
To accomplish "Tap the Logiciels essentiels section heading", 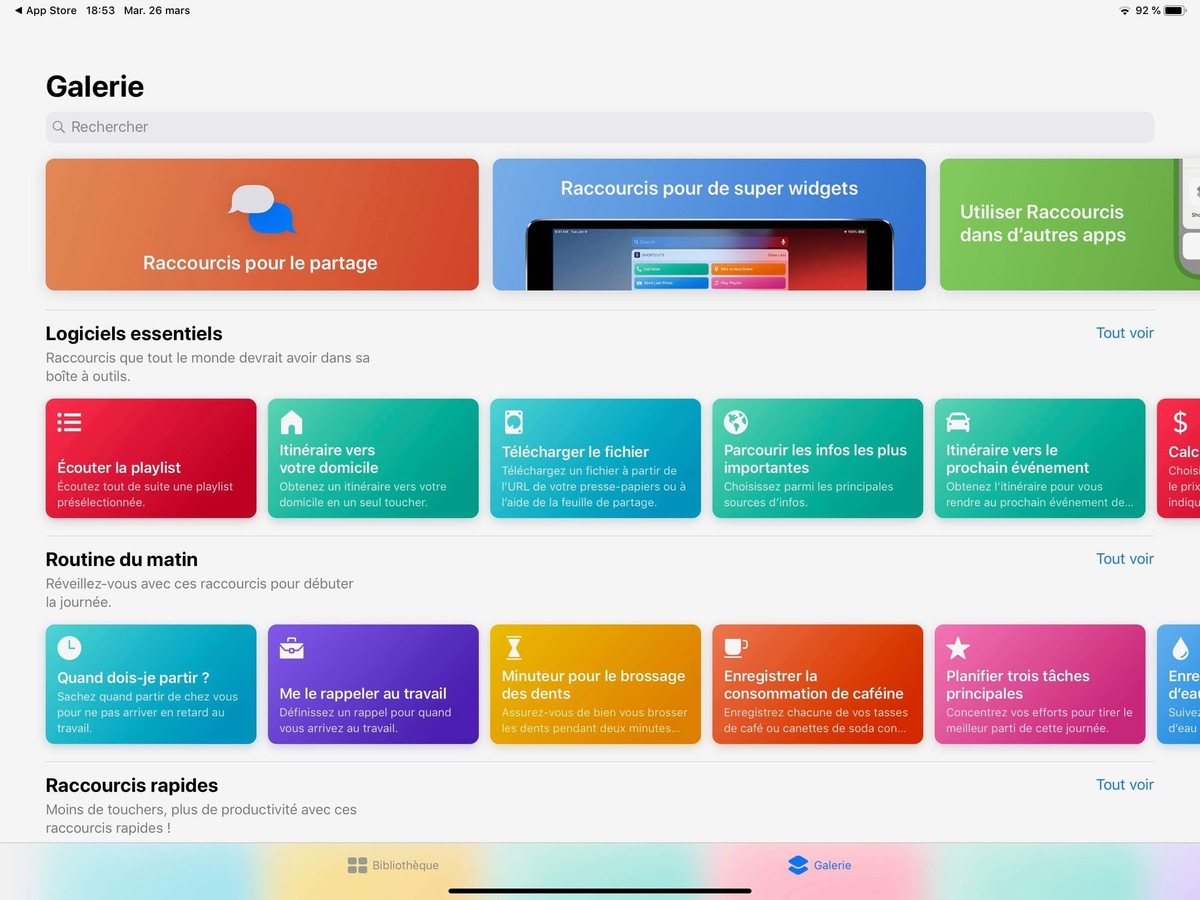I will tap(134, 334).
